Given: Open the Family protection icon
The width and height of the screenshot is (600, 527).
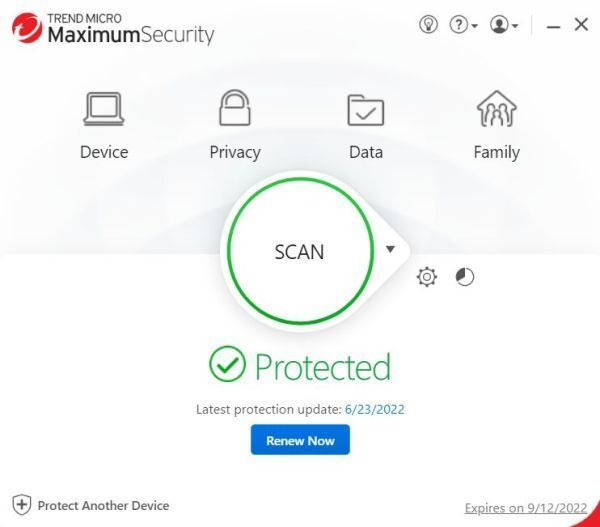Looking at the screenshot, I should point(496,108).
